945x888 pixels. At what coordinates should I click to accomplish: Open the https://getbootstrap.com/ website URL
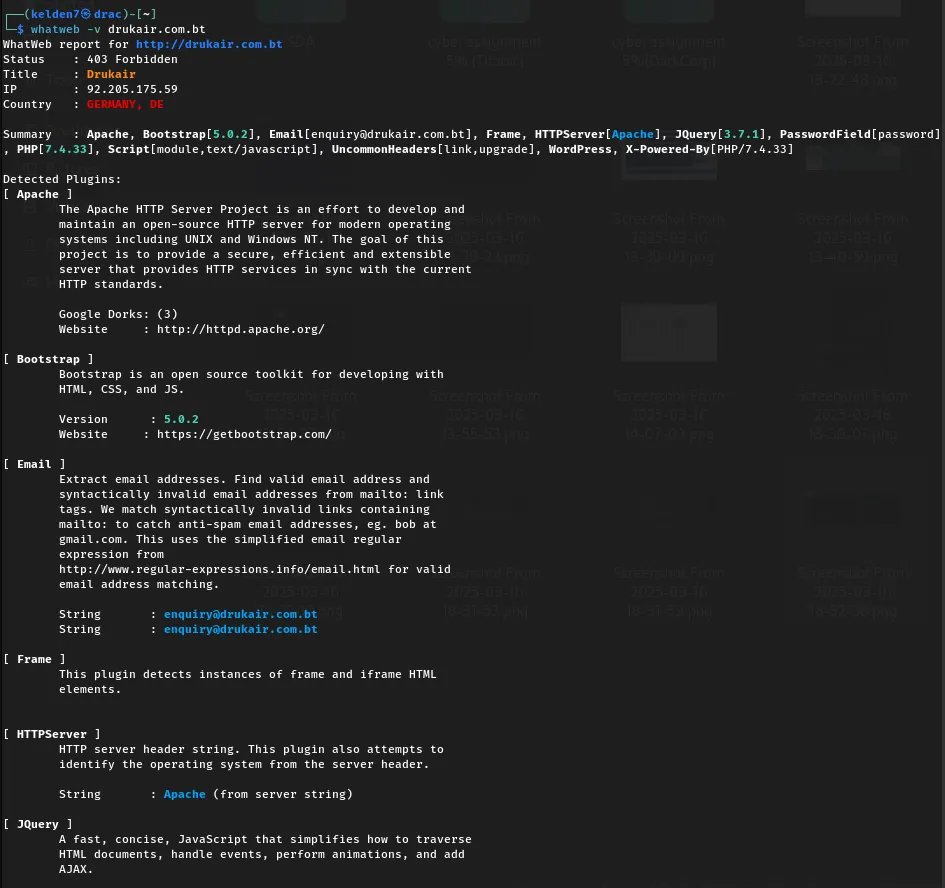click(244, 434)
